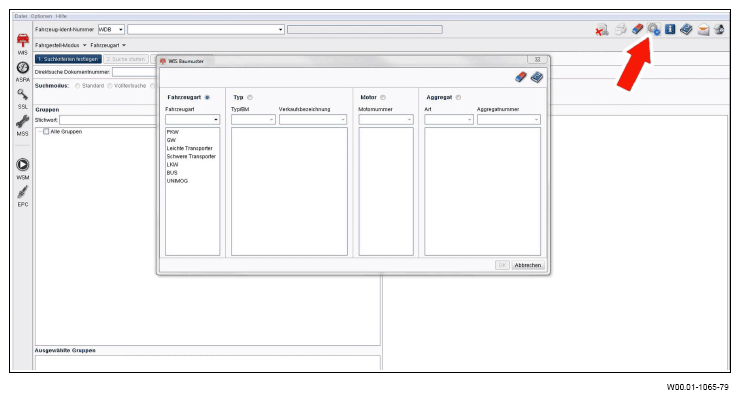
Task: Open the Motornummer combo box
Action: [x=386, y=120]
